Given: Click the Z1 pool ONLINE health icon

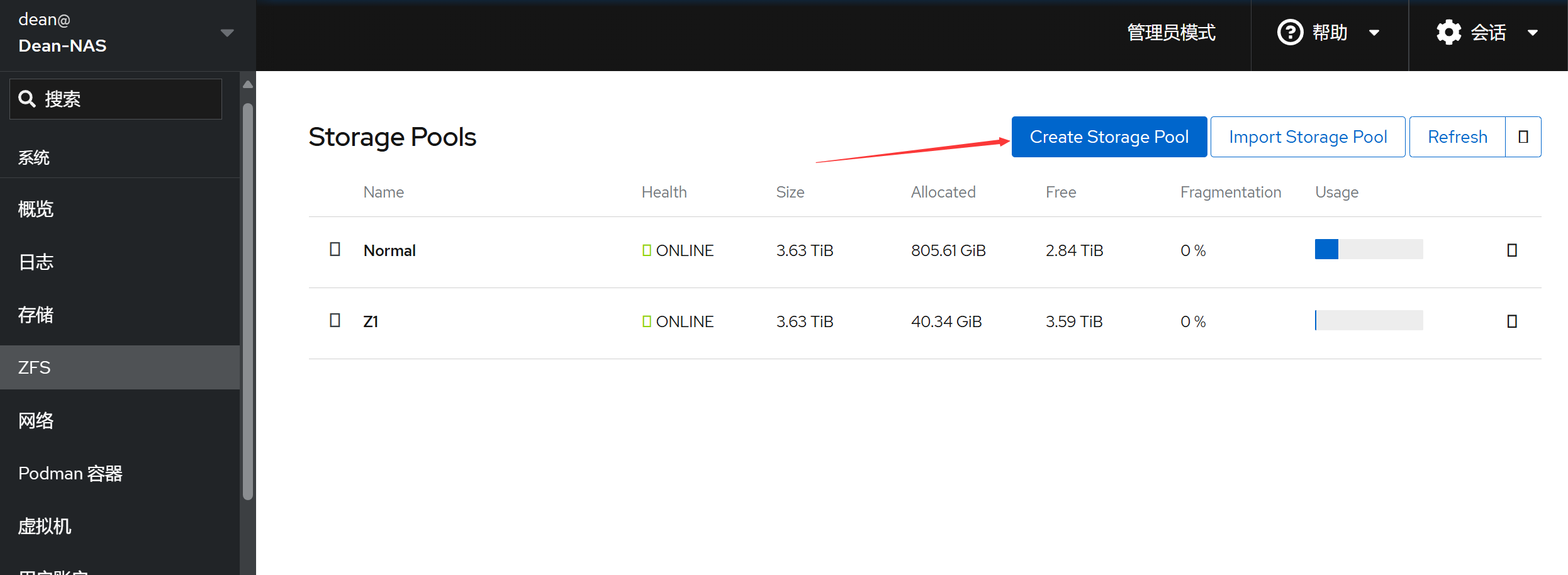Looking at the screenshot, I should click(x=647, y=321).
